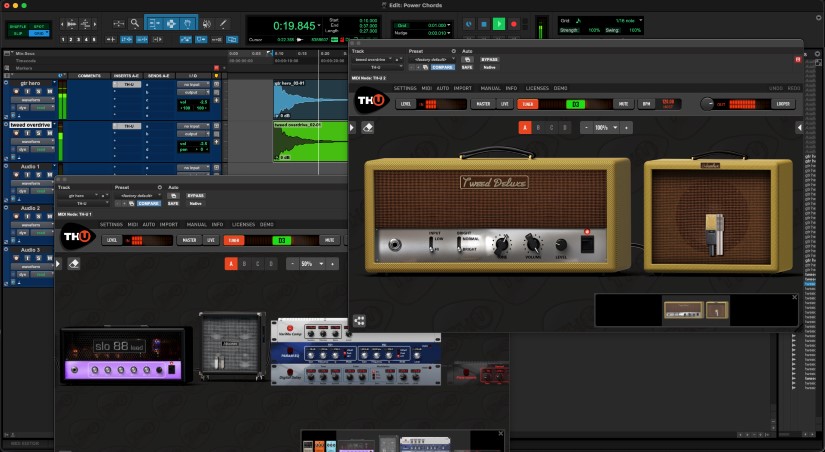This screenshot has width=825, height=452.
Task: Click the Tweed Deluxe input jack
Action: click(394, 244)
